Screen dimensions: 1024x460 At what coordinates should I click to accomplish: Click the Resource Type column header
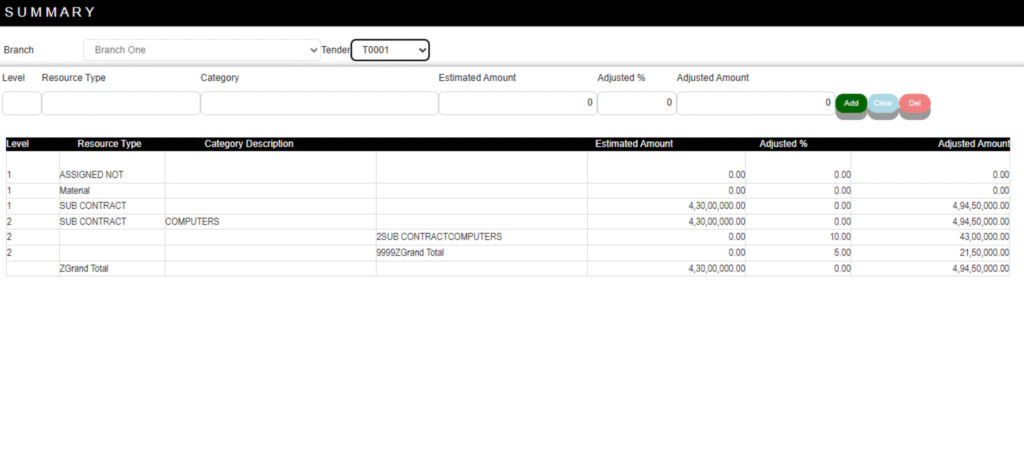[x=109, y=144]
